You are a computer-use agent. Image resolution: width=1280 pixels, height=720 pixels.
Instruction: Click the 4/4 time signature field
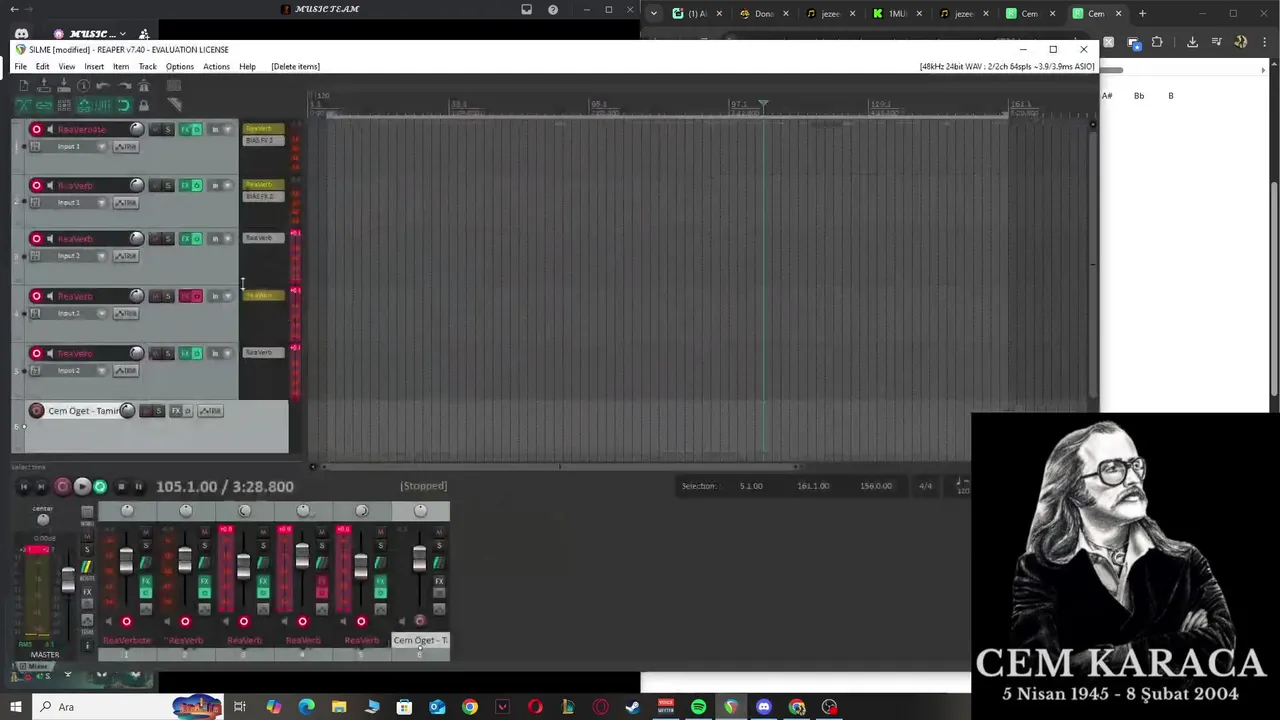click(x=926, y=486)
